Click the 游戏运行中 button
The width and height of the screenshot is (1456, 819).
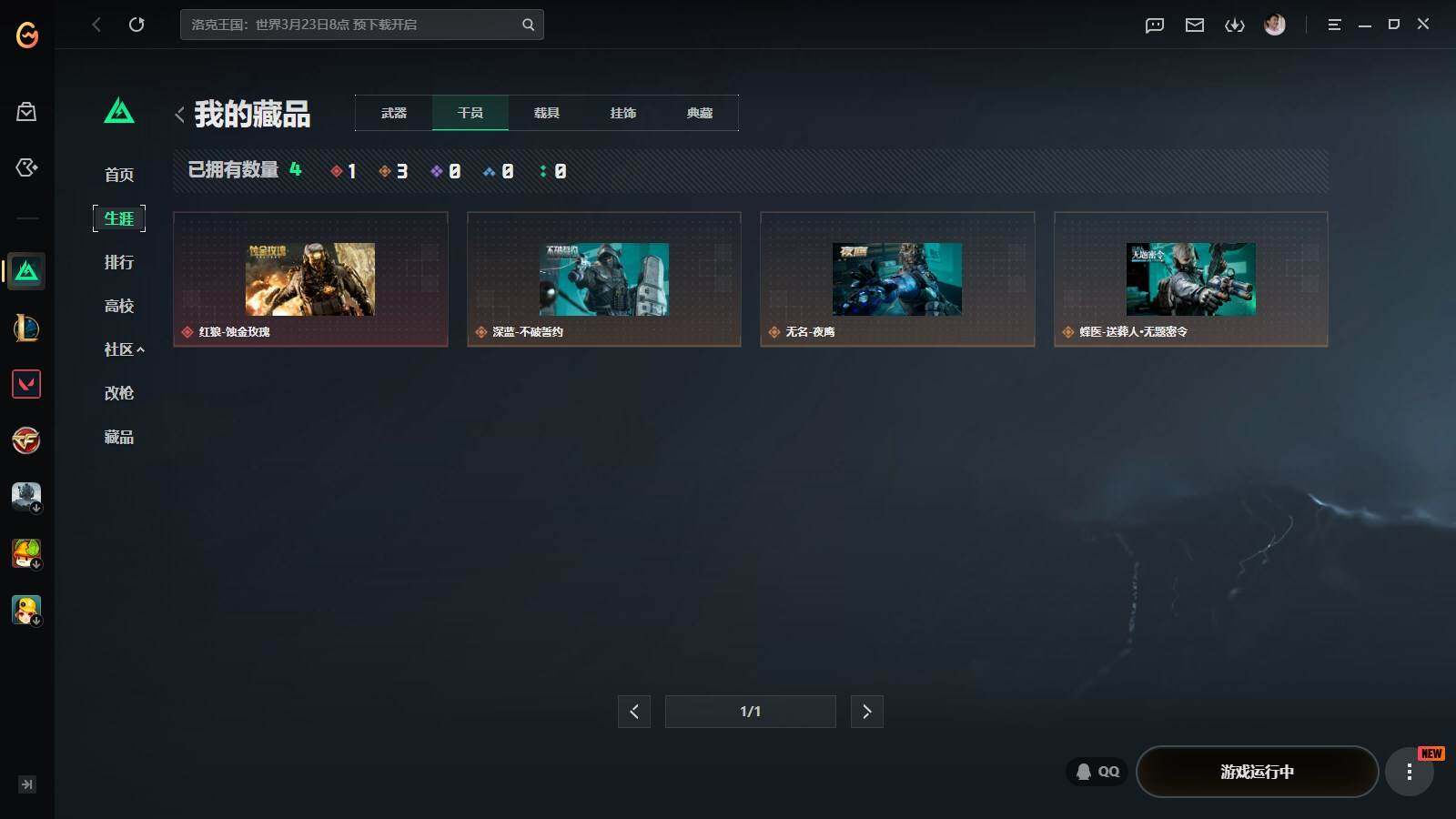[x=1258, y=772]
